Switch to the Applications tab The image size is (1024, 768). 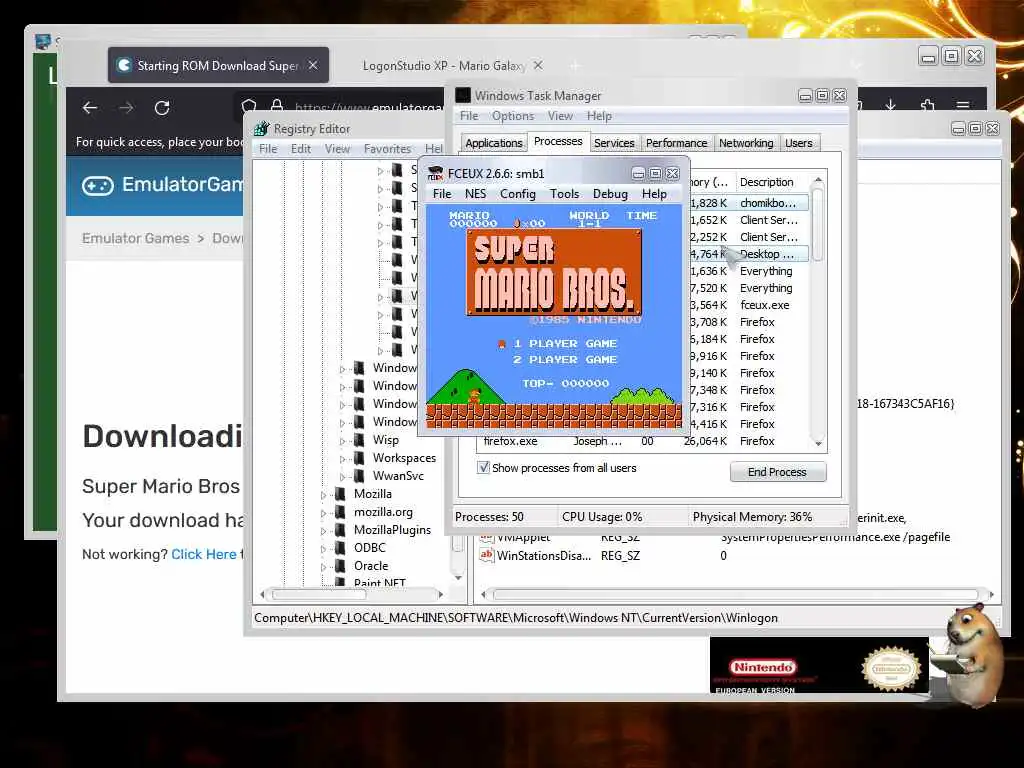point(494,143)
